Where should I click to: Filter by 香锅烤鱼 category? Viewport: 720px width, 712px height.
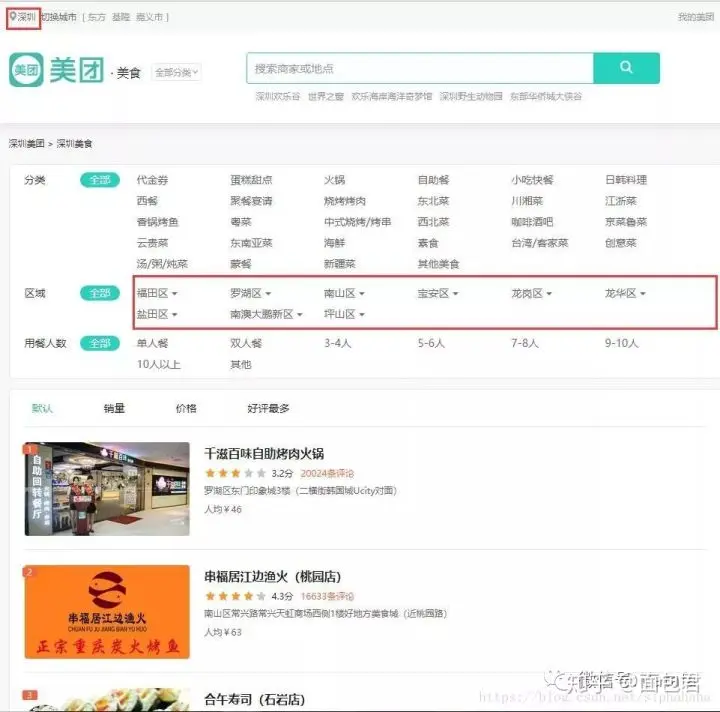point(158,222)
